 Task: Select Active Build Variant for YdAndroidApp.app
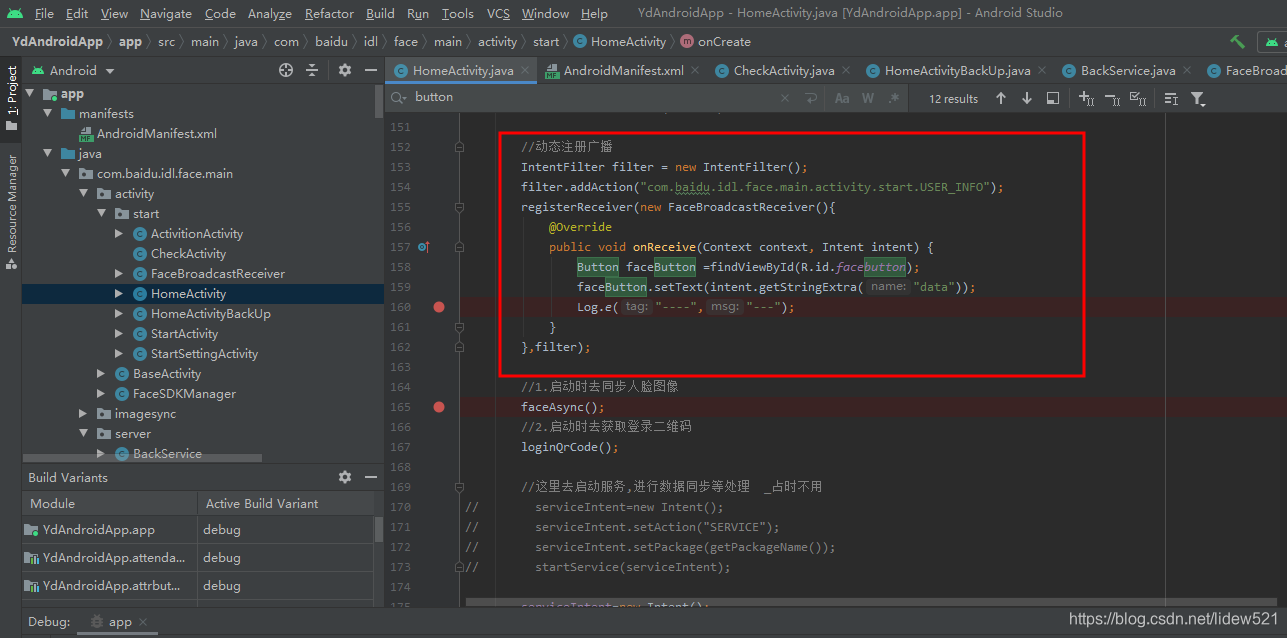click(x=285, y=530)
